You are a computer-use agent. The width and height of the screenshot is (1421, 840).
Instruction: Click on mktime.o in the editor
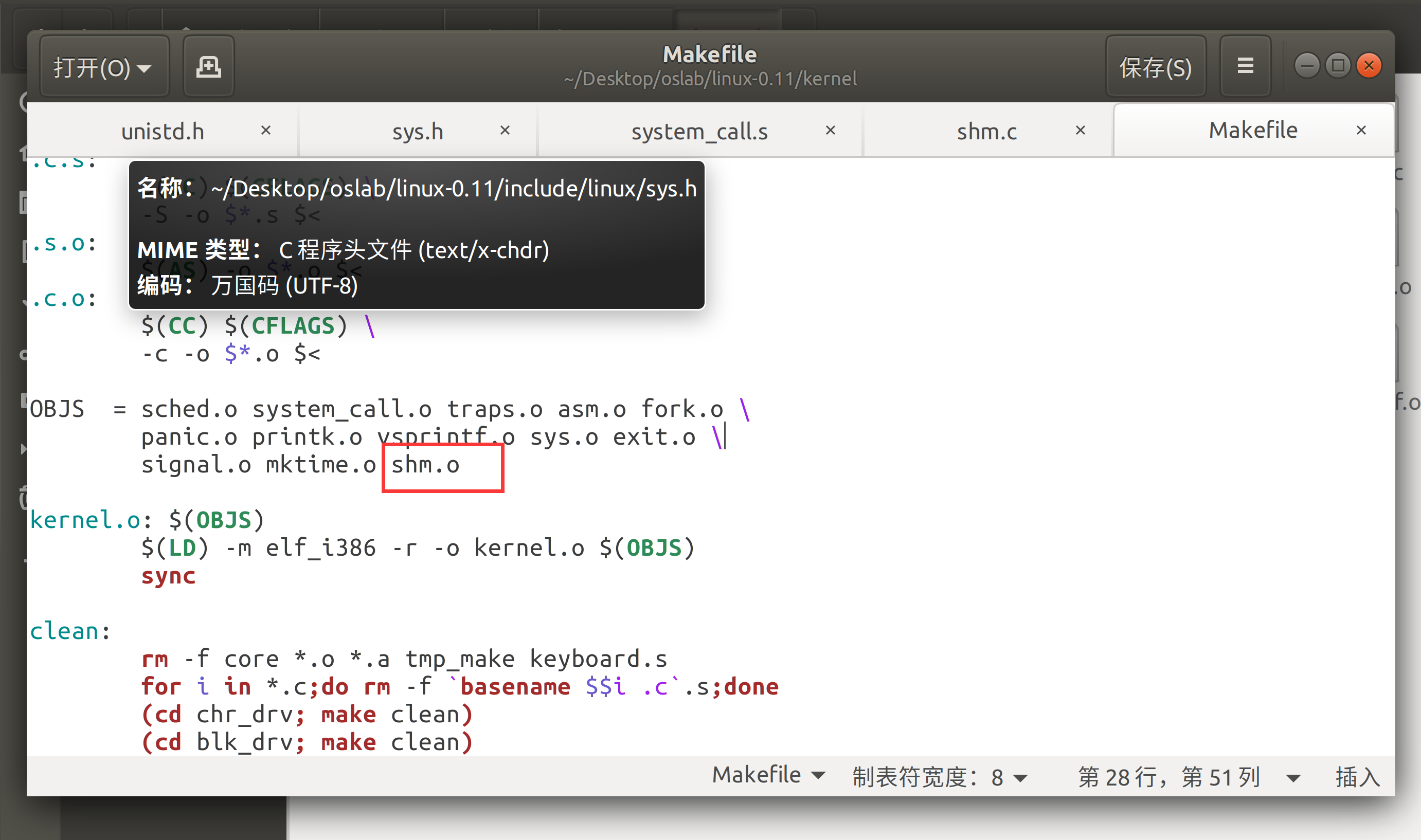pyautogui.click(x=321, y=465)
